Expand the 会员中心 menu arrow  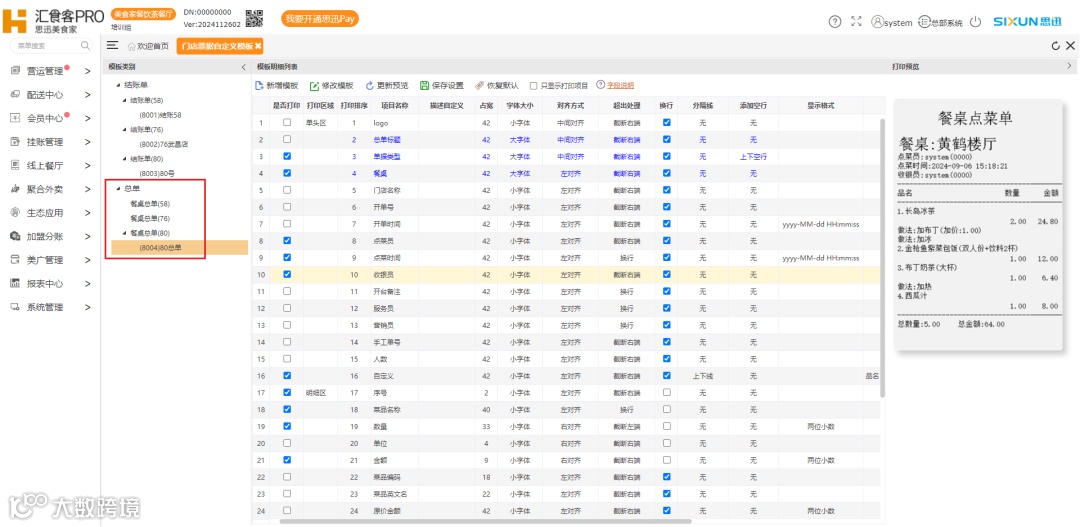[x=87, y=118]
